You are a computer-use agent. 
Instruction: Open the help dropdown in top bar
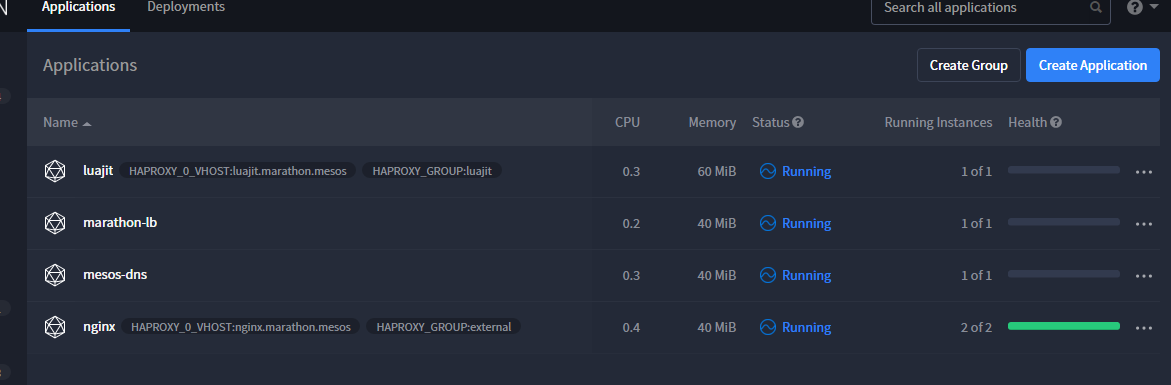[1143, 7]
